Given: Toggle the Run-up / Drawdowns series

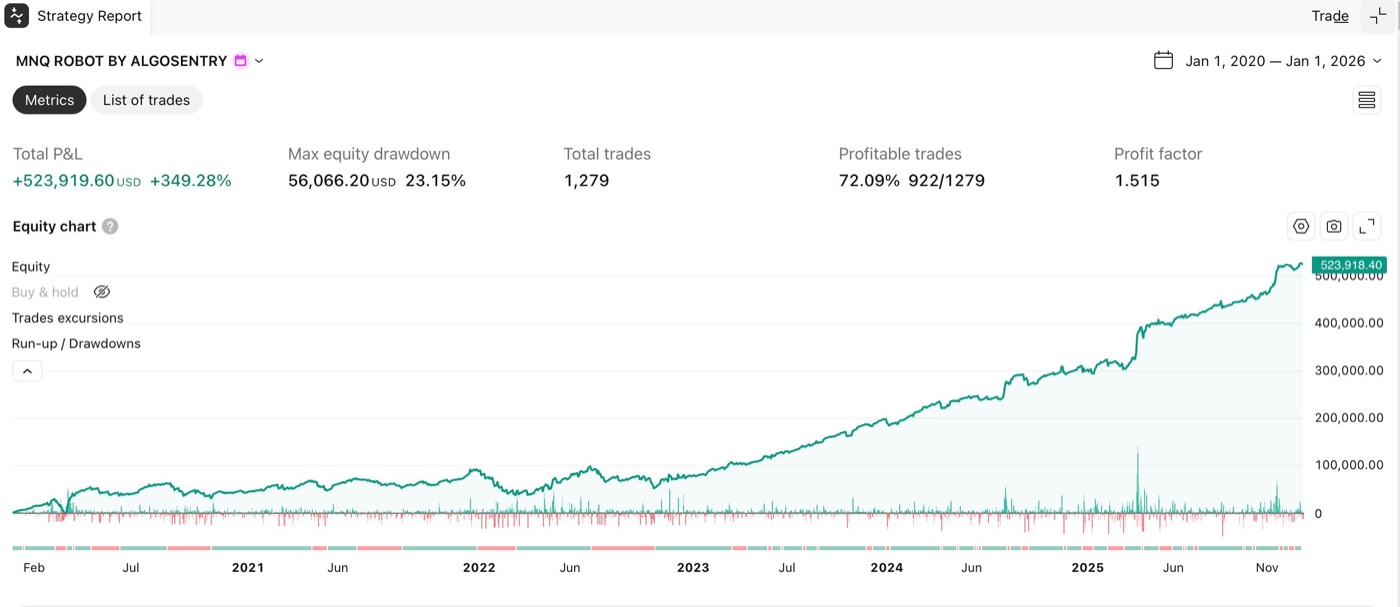Looking at the screenshot, I should click(x=76, y=344).
